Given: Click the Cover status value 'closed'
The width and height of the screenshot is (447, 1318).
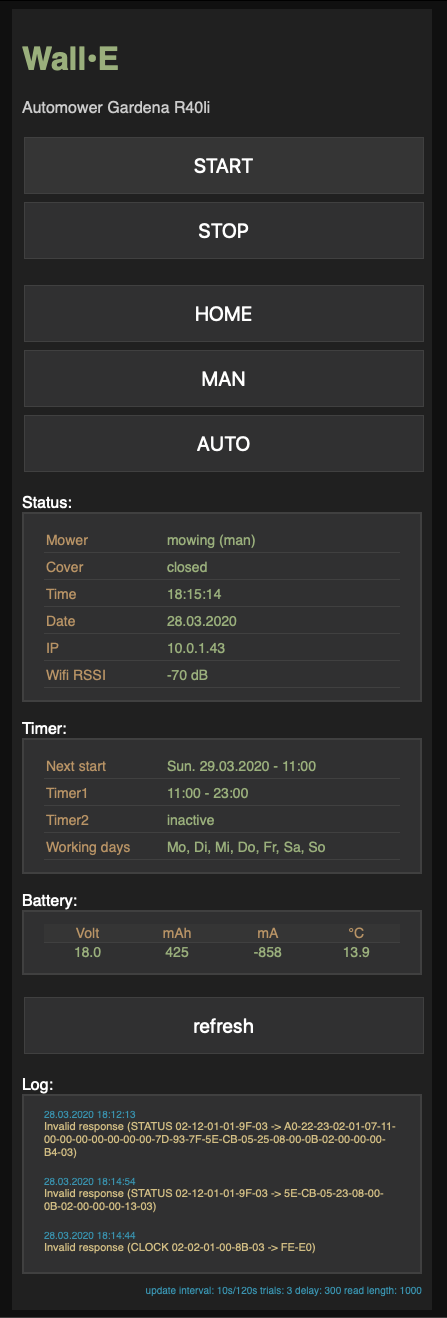Looking at the screenshot, I should pos(187,567).
